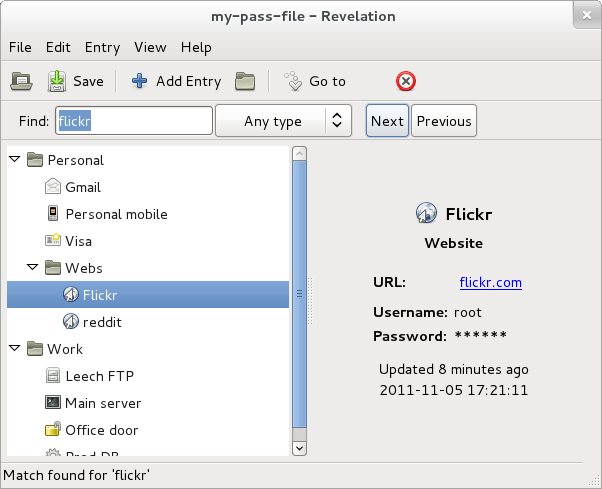Click the tree scrollbar up arrow
The height and width of the screenshot is (489, 602).
click(299, 154)
